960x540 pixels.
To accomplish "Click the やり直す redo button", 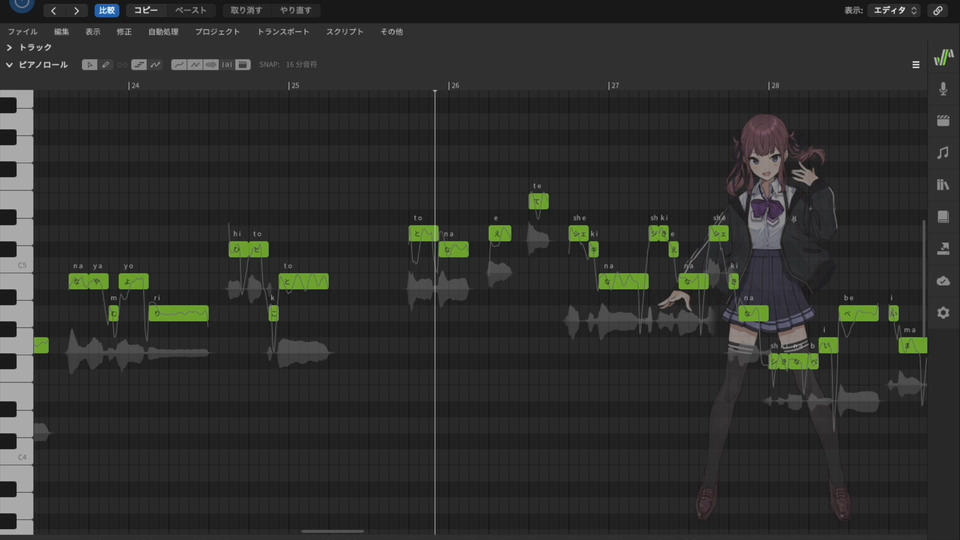I will [296, 10].
